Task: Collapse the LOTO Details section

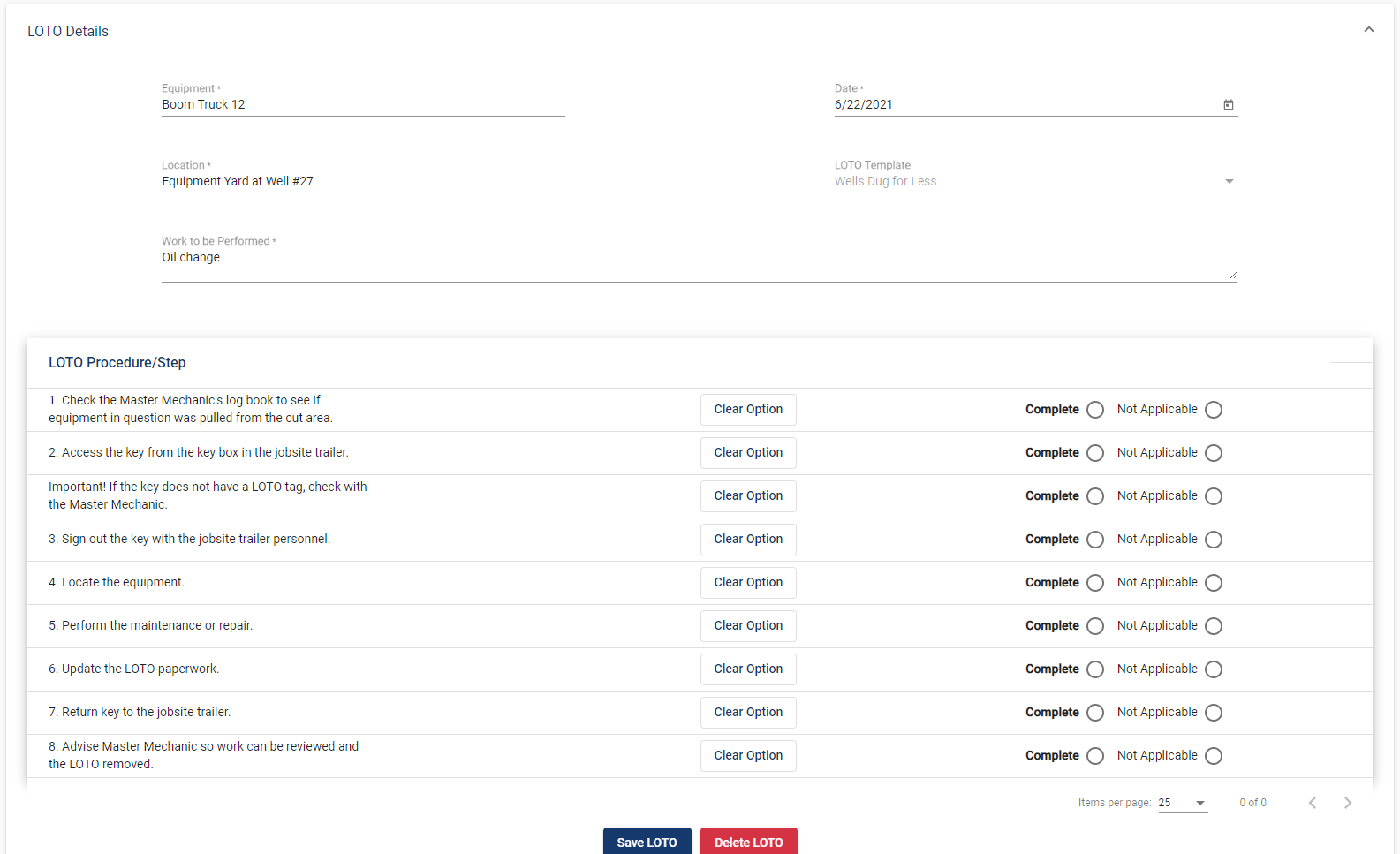Action: click(x=1368, y=30)
